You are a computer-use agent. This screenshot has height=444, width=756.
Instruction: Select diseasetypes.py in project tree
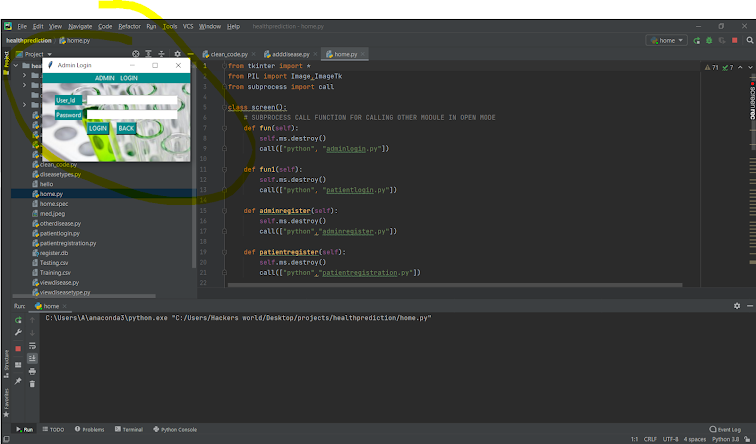click(x=60, y=175)
